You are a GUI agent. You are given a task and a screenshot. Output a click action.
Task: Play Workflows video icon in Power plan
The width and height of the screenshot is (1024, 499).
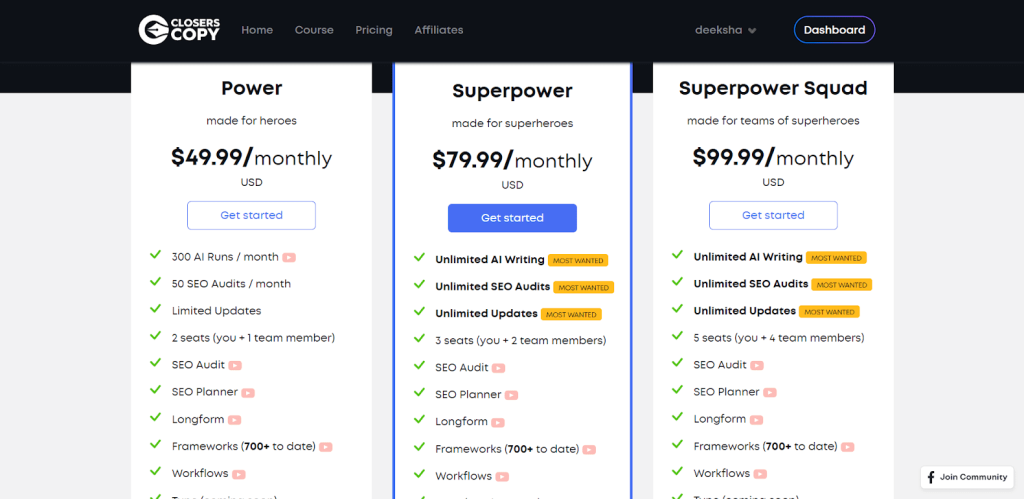[239, 474]
